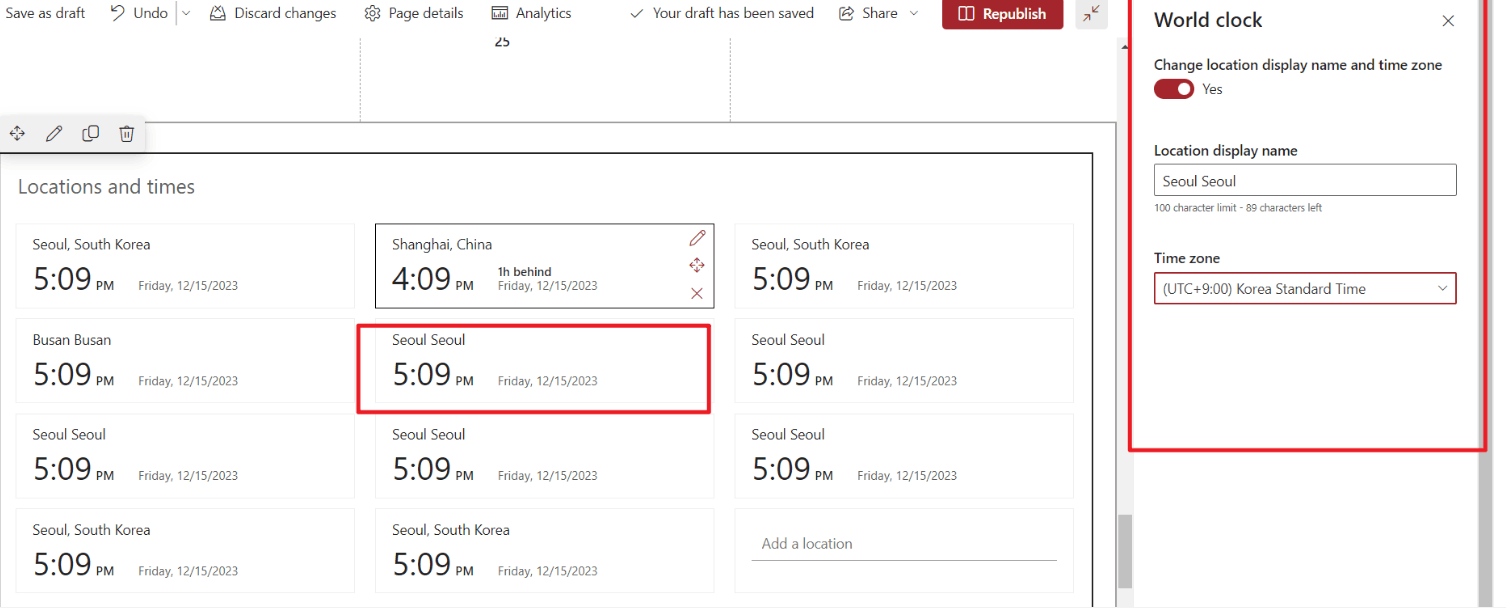Click the edit web part pencil icon
The width and height of the screenshot is (1506, 608).
54,133
